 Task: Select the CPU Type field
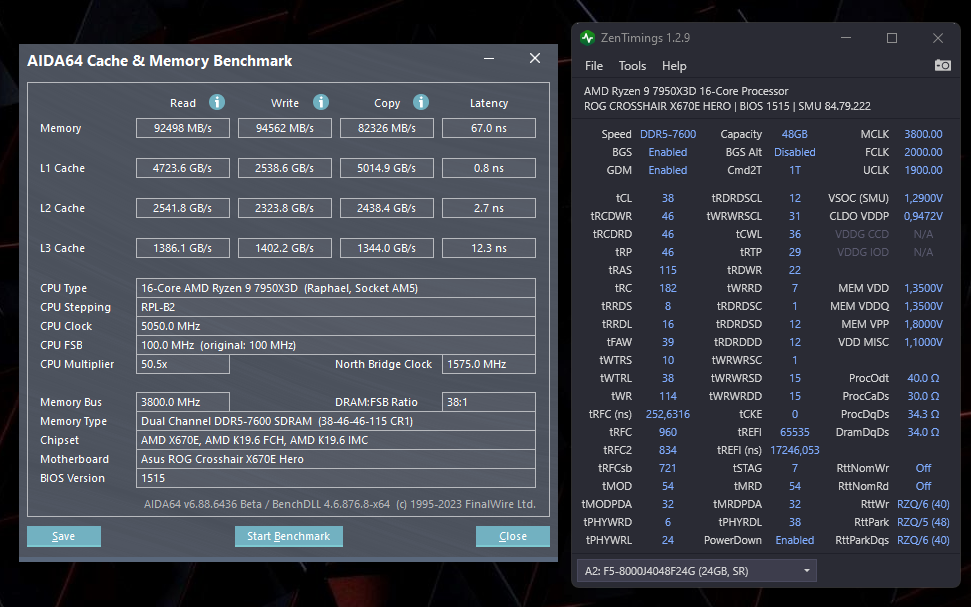[336, 288]
